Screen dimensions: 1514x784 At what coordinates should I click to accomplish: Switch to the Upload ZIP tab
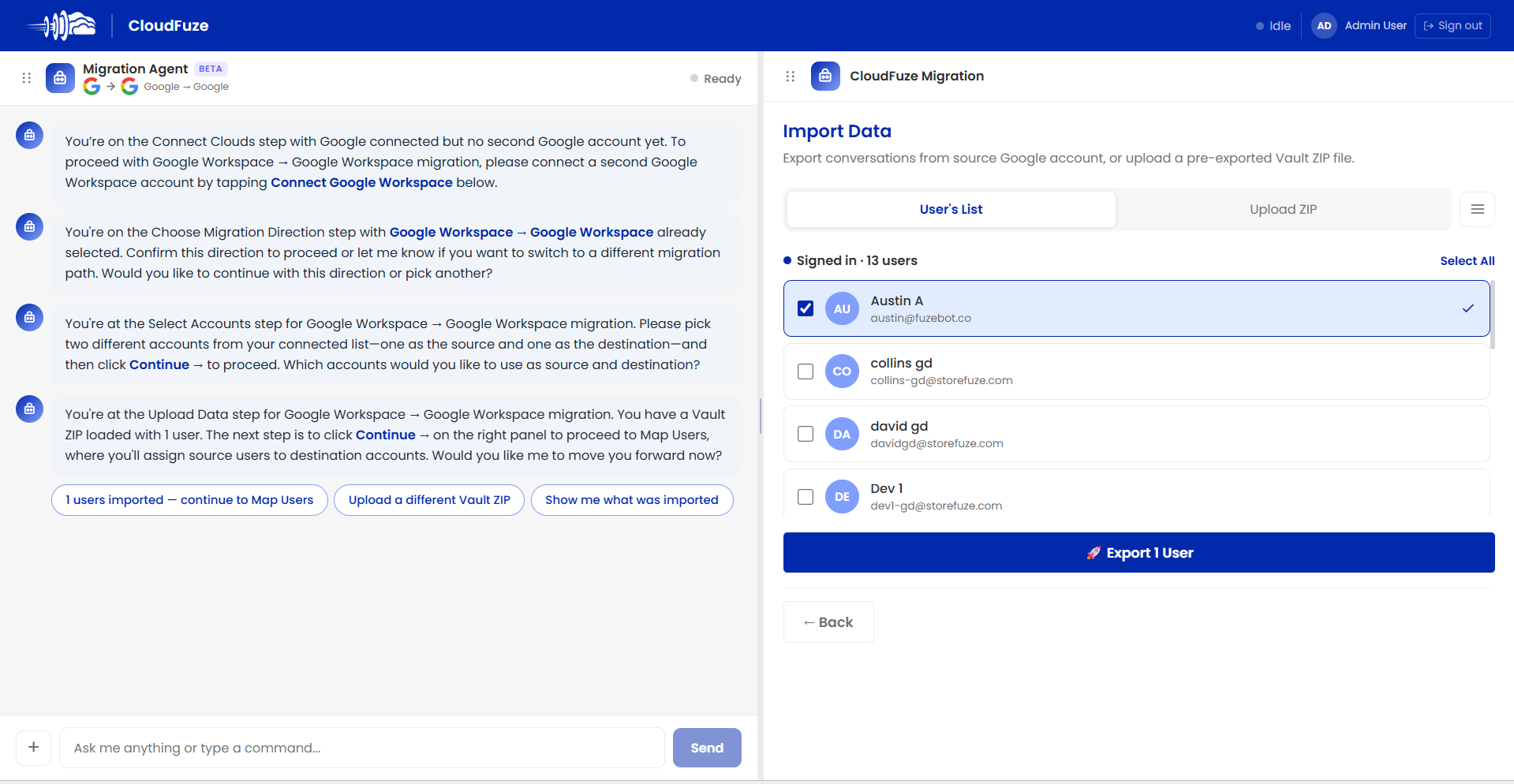tap(1283, 209)
